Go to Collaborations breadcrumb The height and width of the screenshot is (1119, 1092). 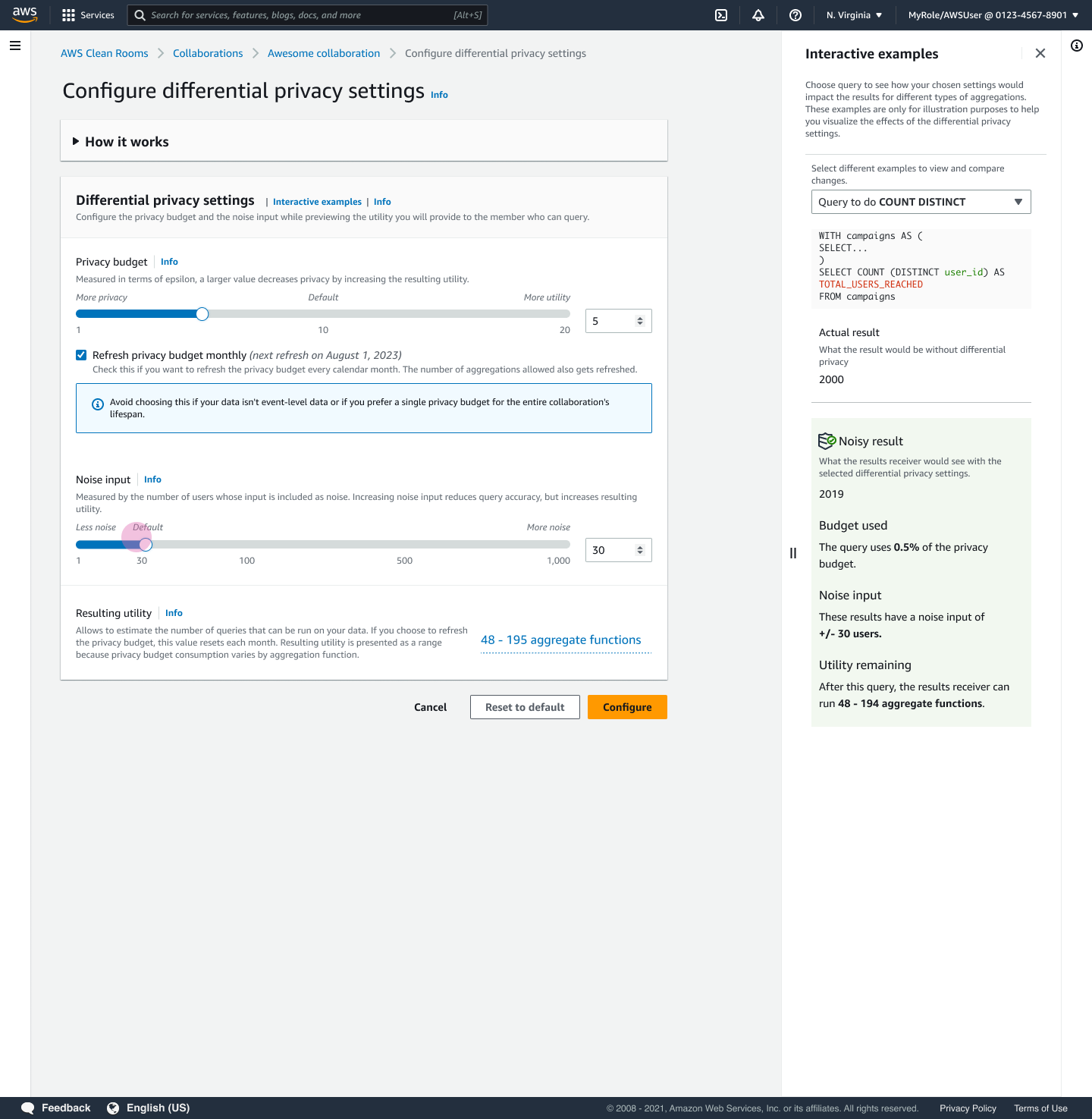[x=208, y=53]
